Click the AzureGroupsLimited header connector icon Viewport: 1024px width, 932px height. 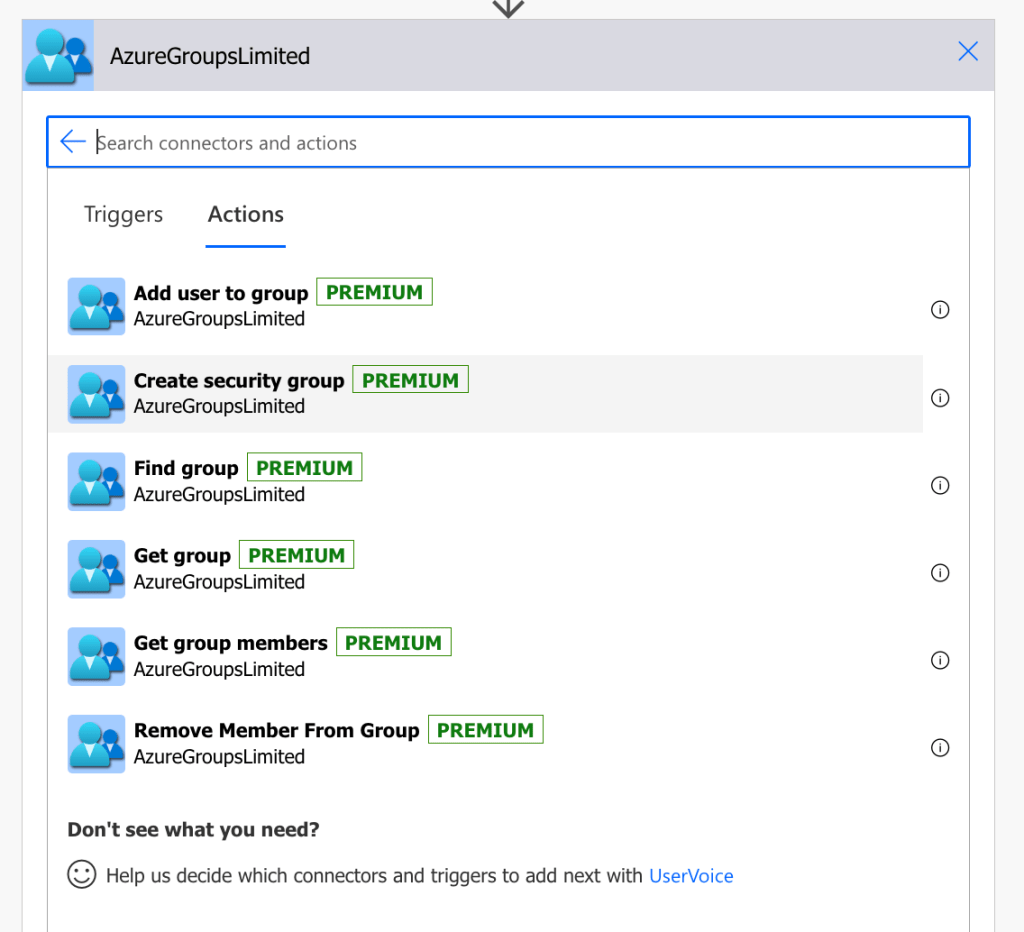pyautogui.click(x=58, y=56)
